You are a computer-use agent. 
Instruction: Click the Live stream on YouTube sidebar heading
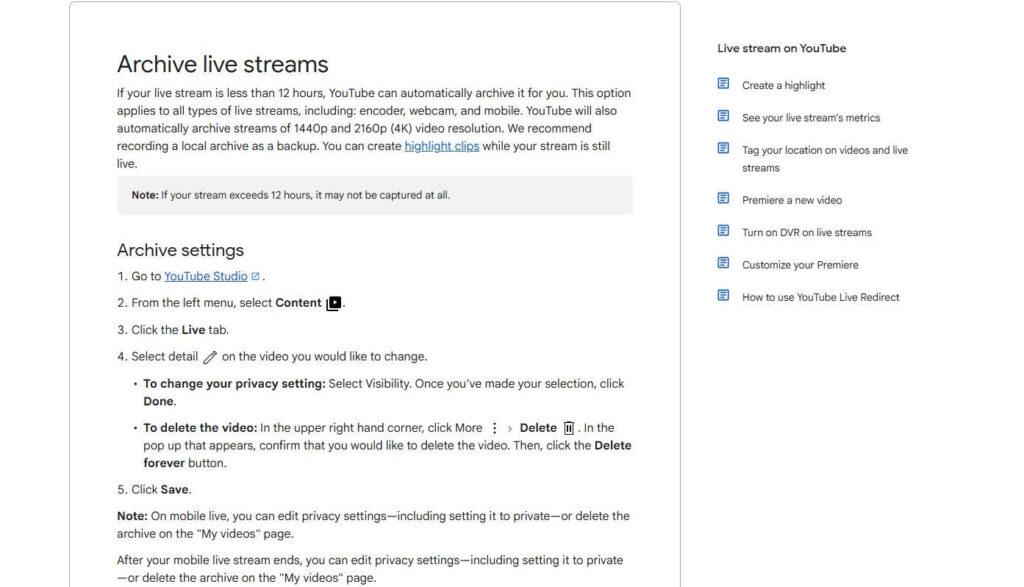pyautogui.click(x=781, y=48)
